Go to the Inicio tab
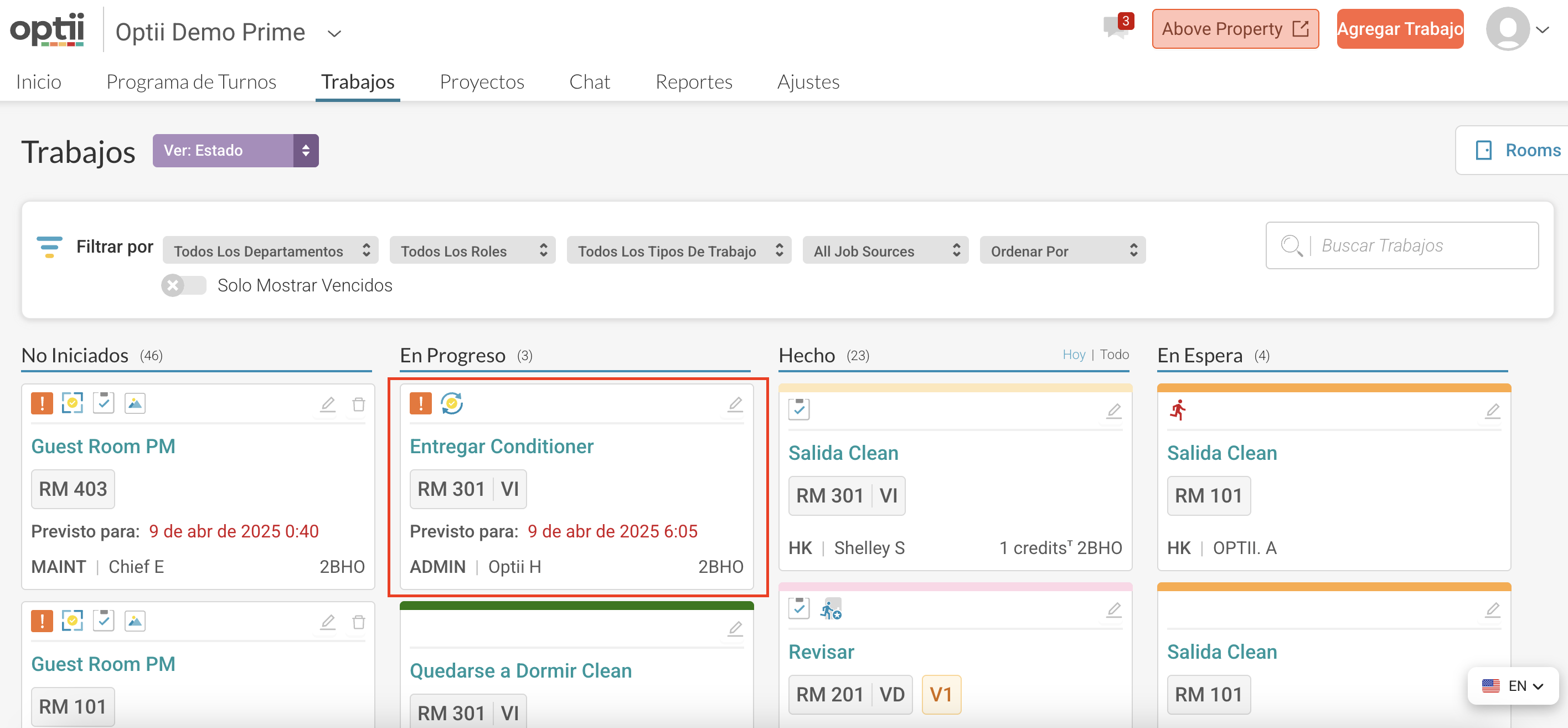This screenshot has width=1568, height=728. pyautogui.click(x=38, y=81)
